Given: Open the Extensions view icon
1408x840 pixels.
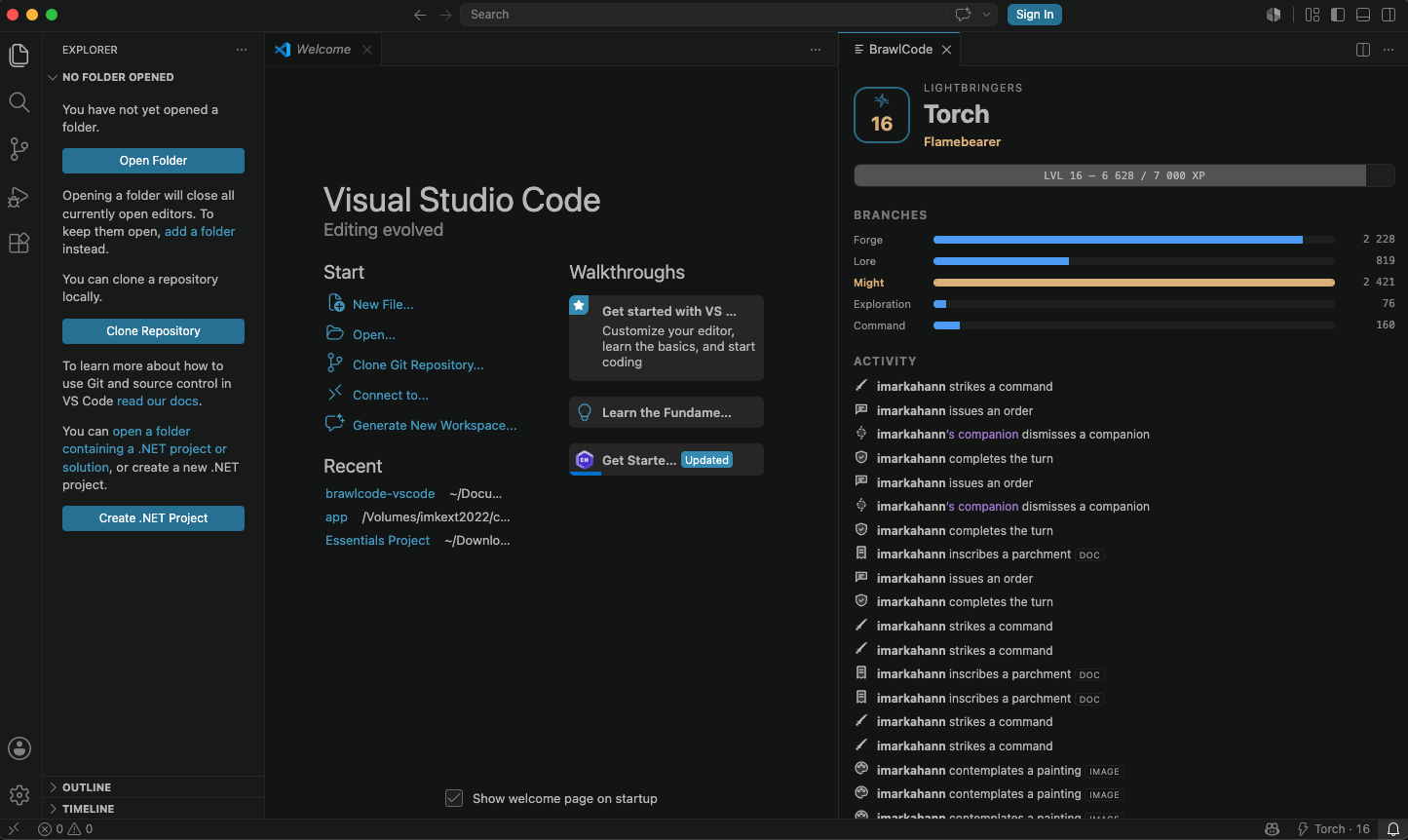Looking at the screenshot, I should (19, 244).
